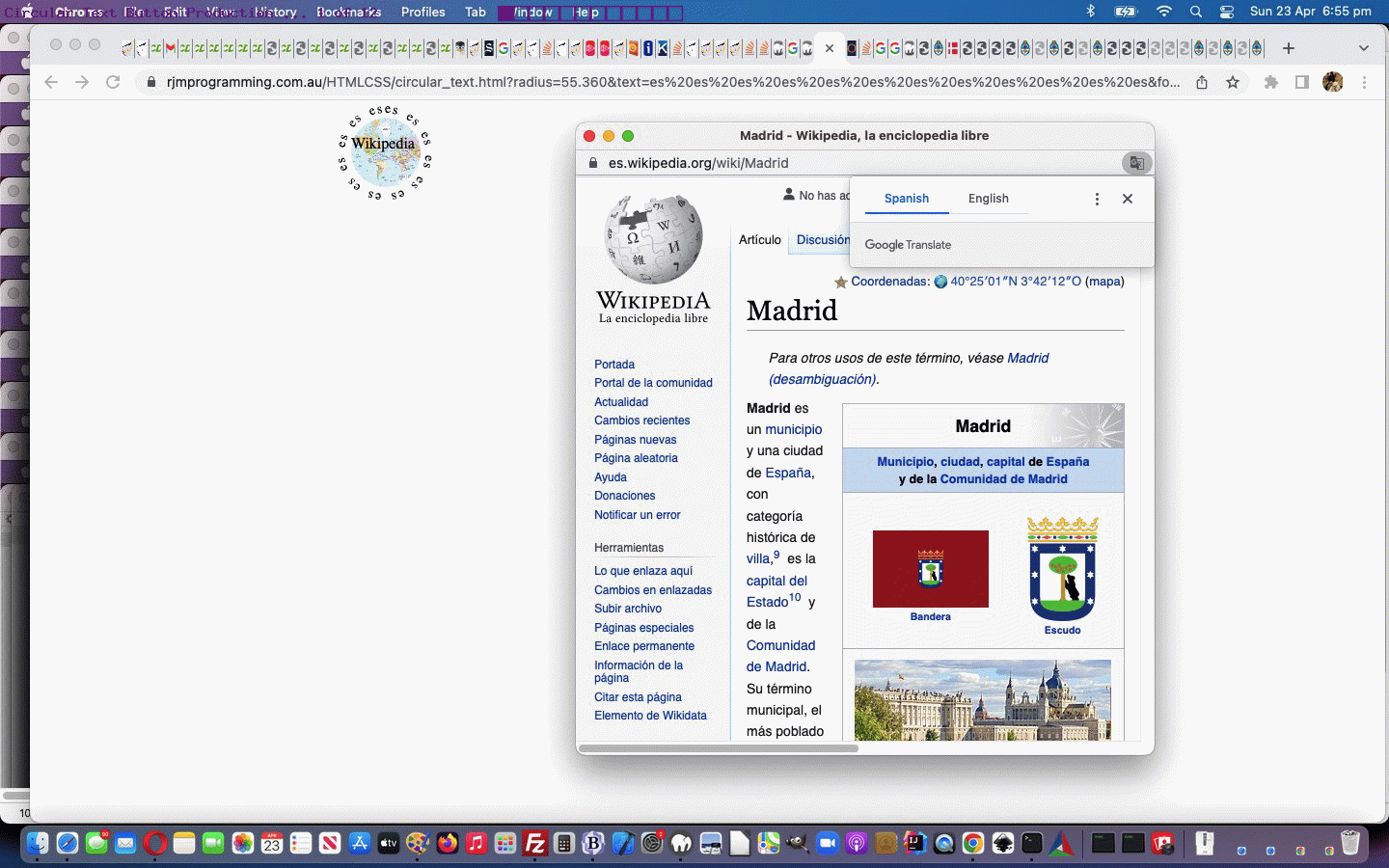This screenshot has width=1389, height=868.
Task: Click Madrid Escudo coat of arms image
Action: [1062, 568]
